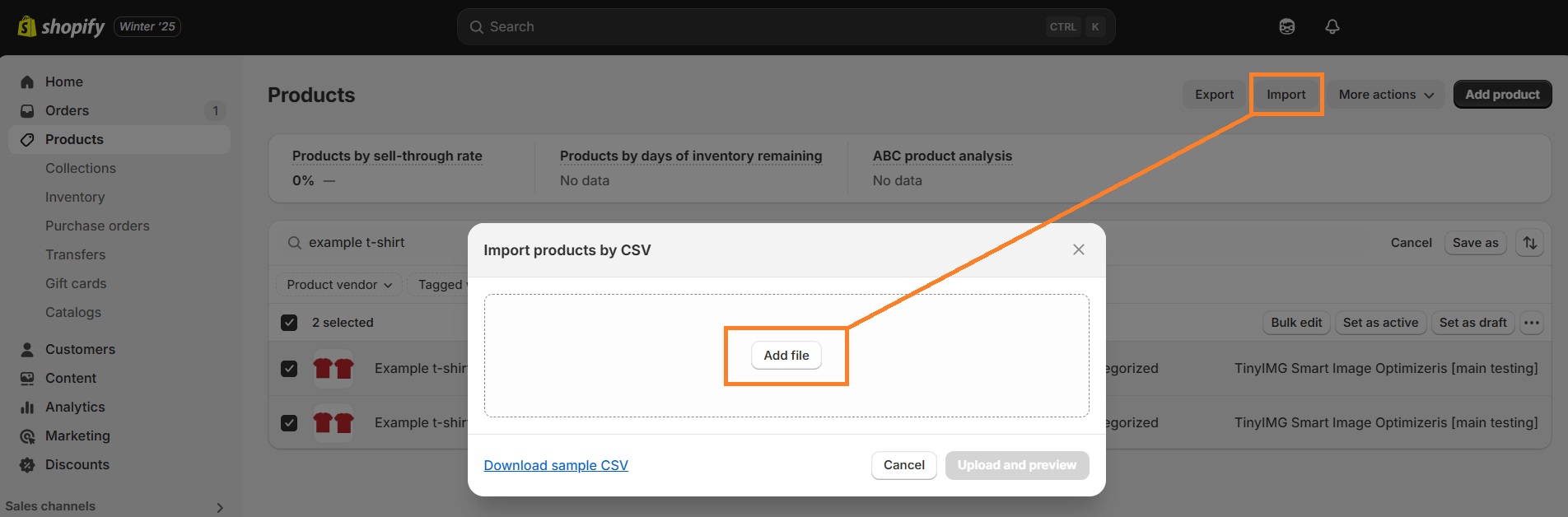Open the Home icon in the sidebar
The width and height of the screenshot is (1568, 517).
[x=27, y=82]
